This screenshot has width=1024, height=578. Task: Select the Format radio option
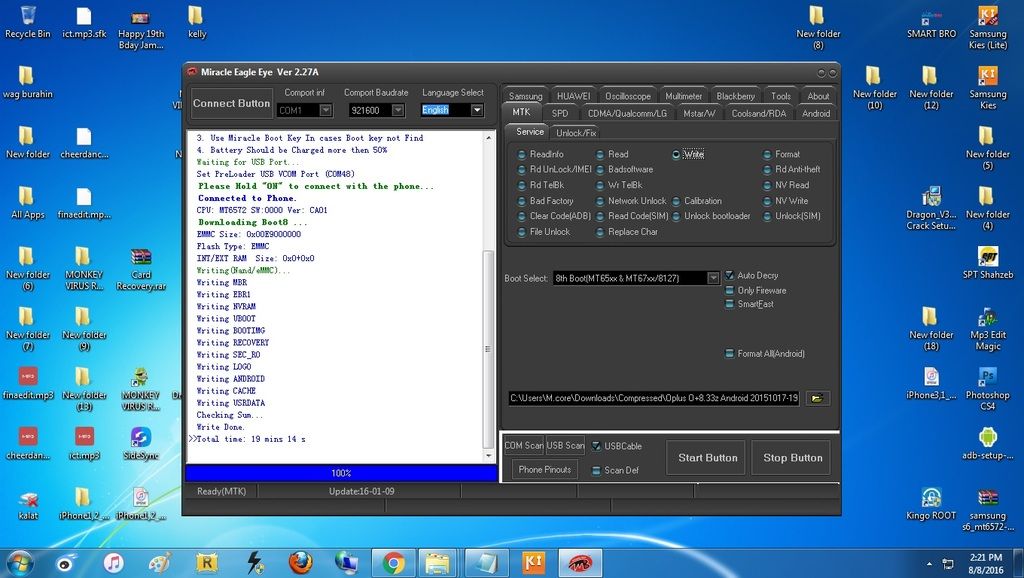(782, 154)
